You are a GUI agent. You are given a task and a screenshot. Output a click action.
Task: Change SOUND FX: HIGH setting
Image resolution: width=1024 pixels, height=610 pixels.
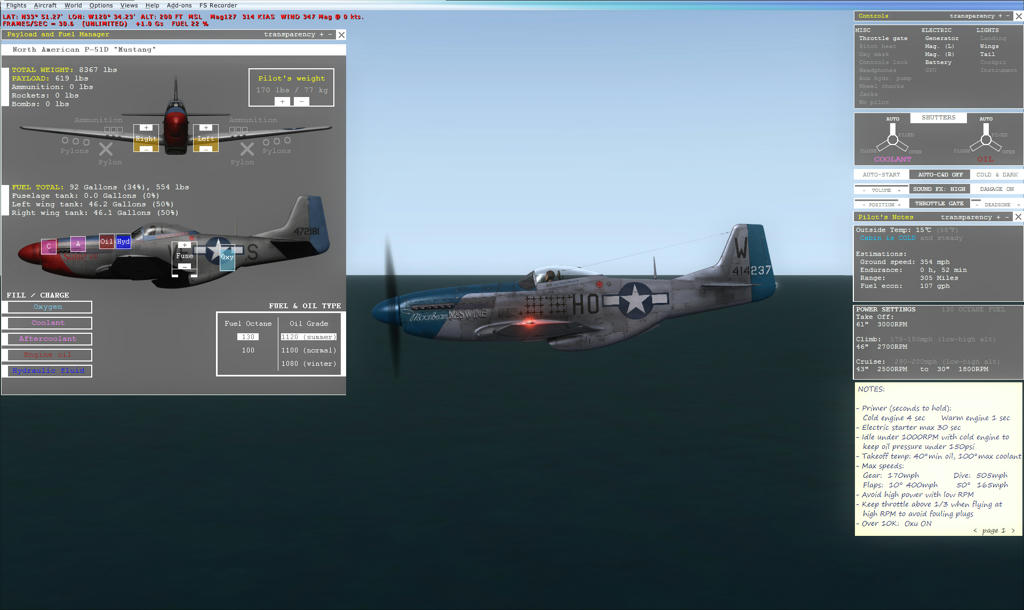pyautogui.click(x=940, y=189)
